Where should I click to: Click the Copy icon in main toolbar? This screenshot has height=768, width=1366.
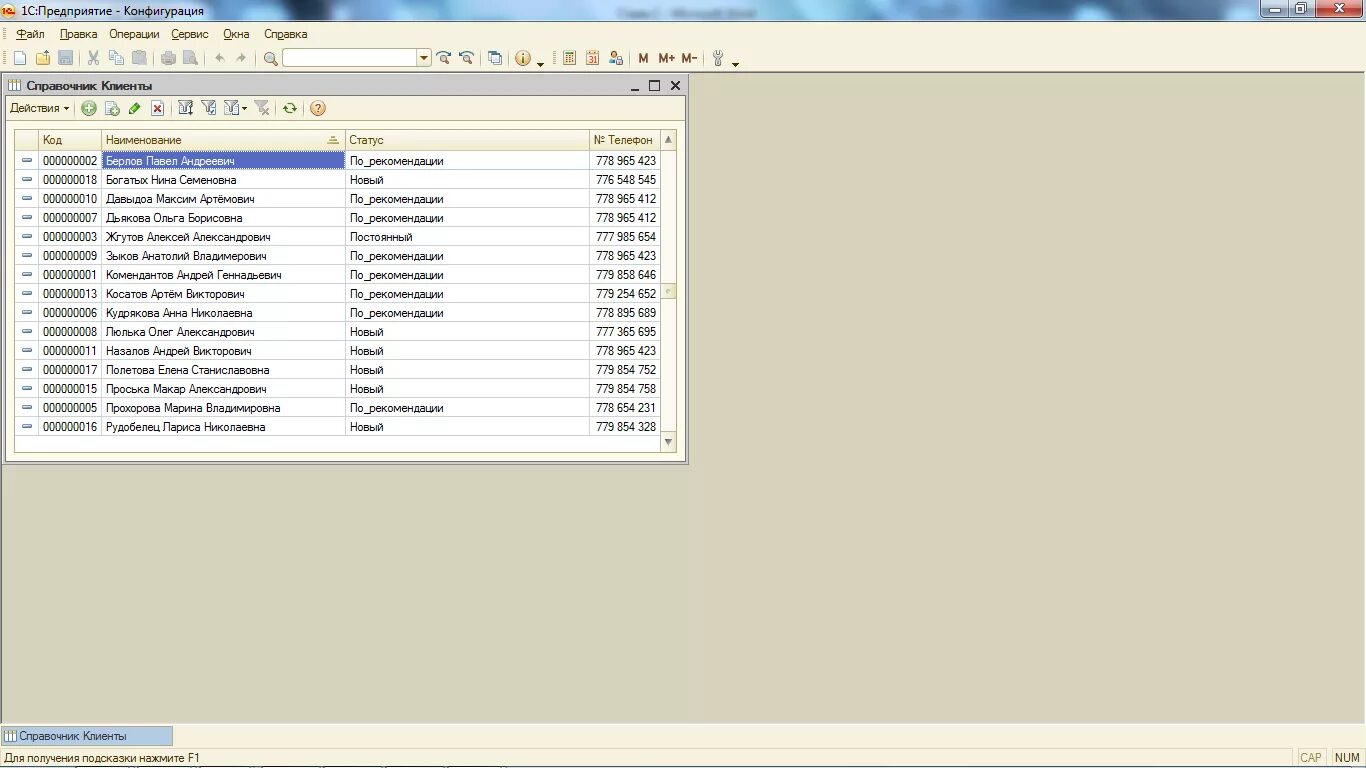tap(117, 59)
